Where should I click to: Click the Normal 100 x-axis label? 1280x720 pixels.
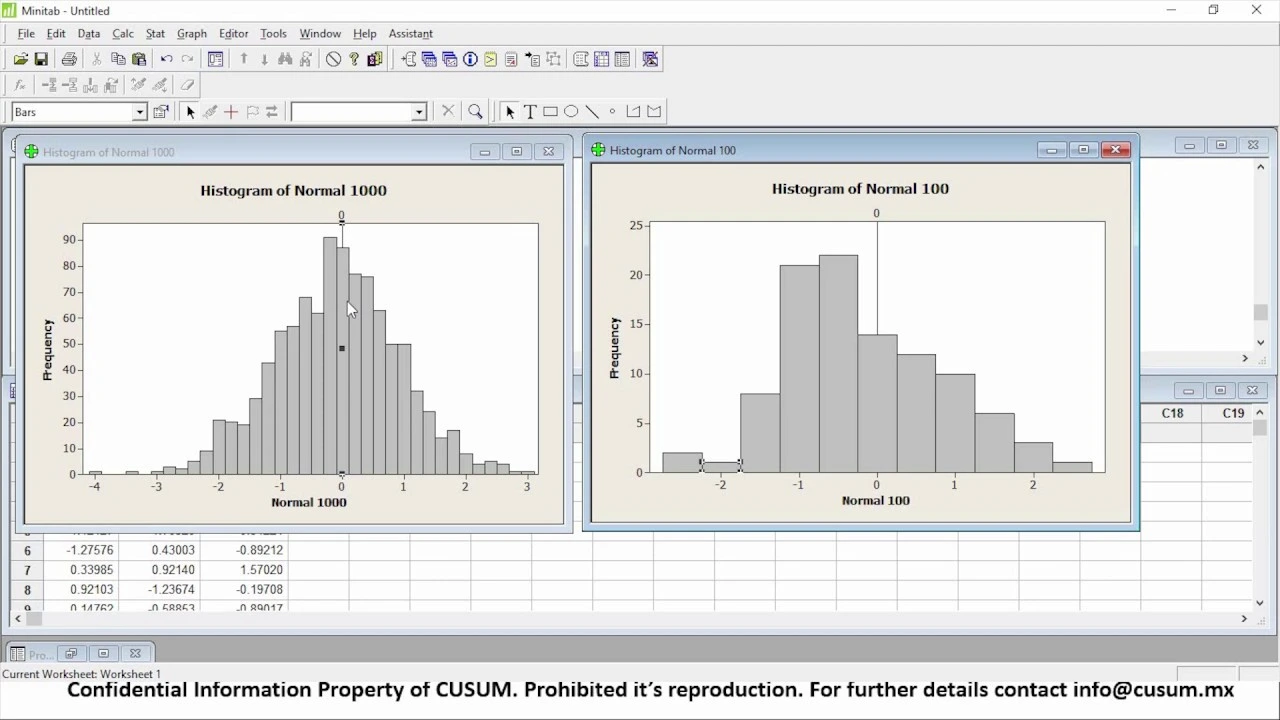click(x=876, y=500)
